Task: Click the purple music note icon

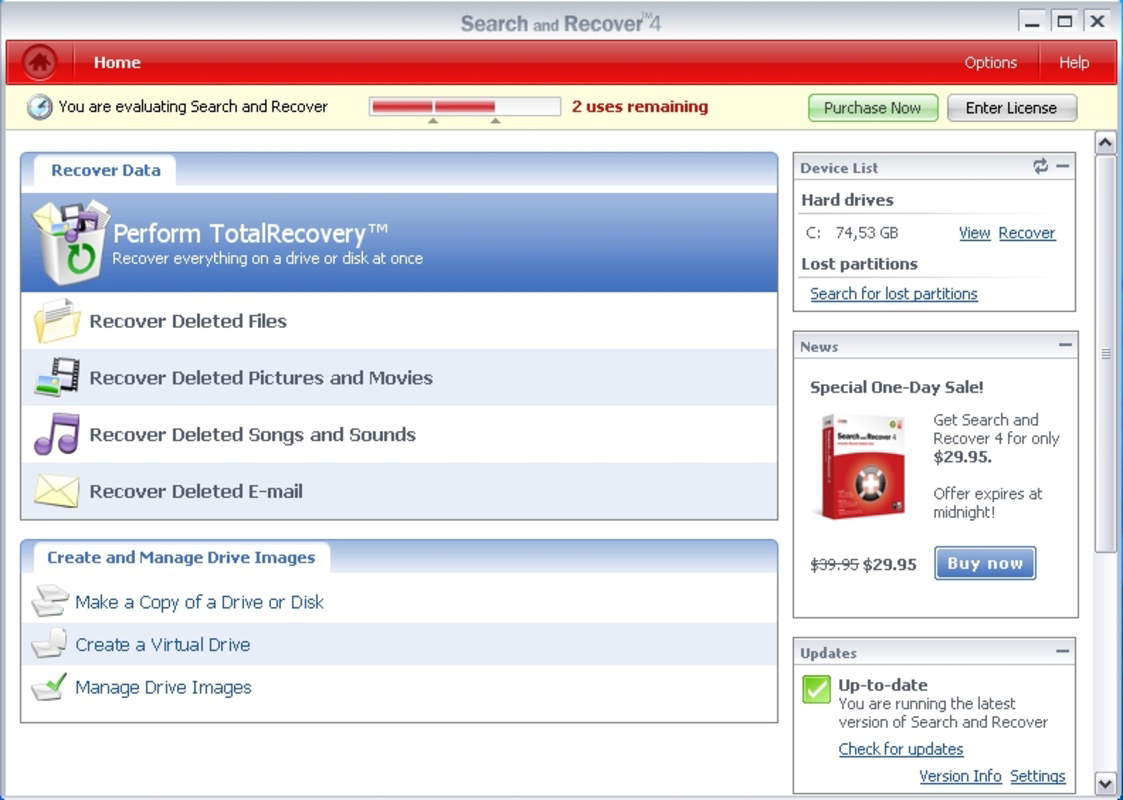Action: click(57, 434)
